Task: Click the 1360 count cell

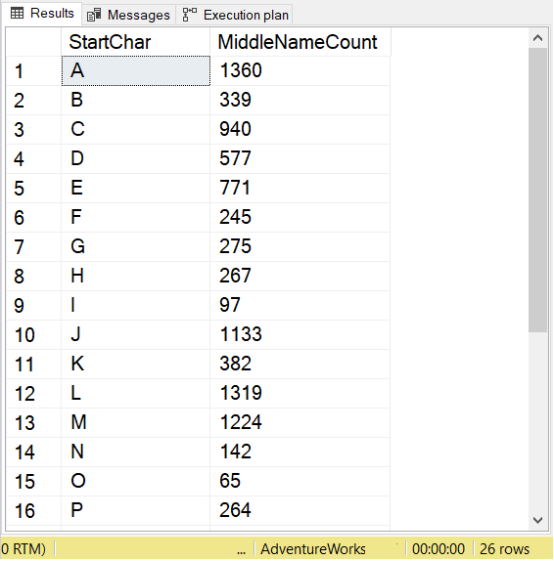Action: (300, 70)
